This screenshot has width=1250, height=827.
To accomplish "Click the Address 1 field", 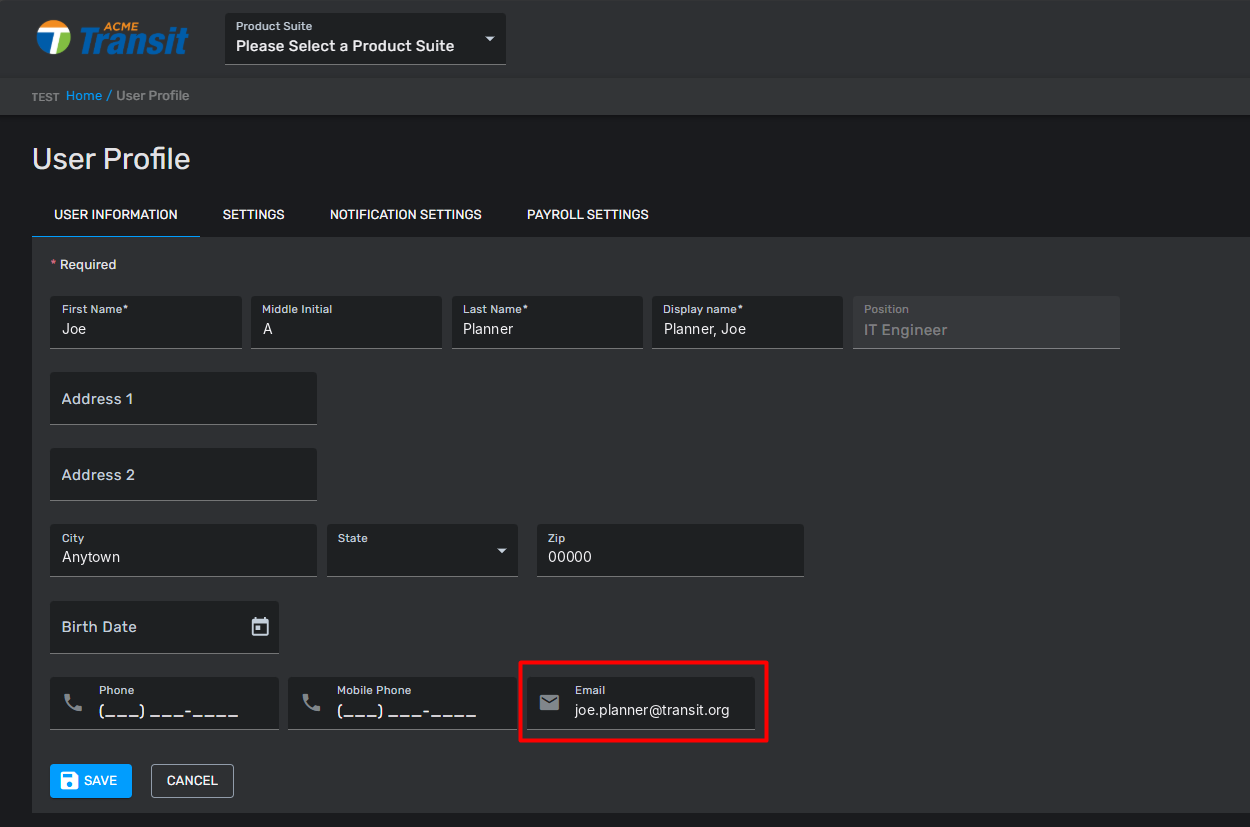I will point(183,398).
